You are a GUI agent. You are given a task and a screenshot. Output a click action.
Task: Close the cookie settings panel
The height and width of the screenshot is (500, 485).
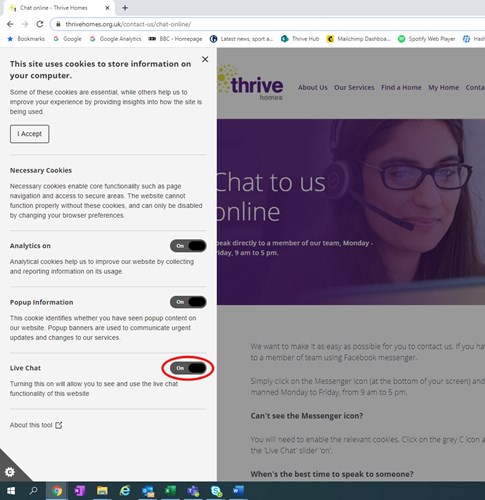(205, 59)
